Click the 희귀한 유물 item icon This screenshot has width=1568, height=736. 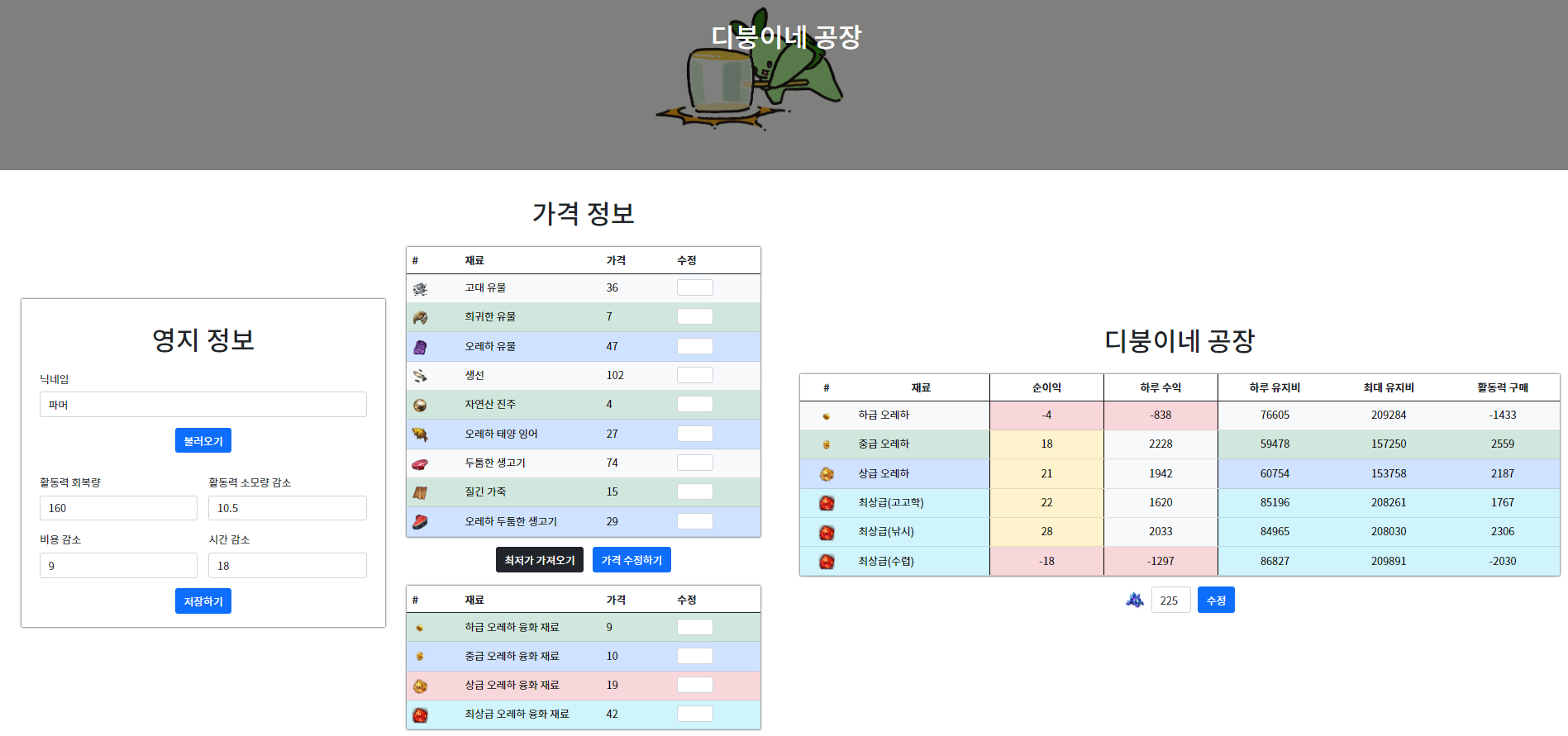coord(420,317)
